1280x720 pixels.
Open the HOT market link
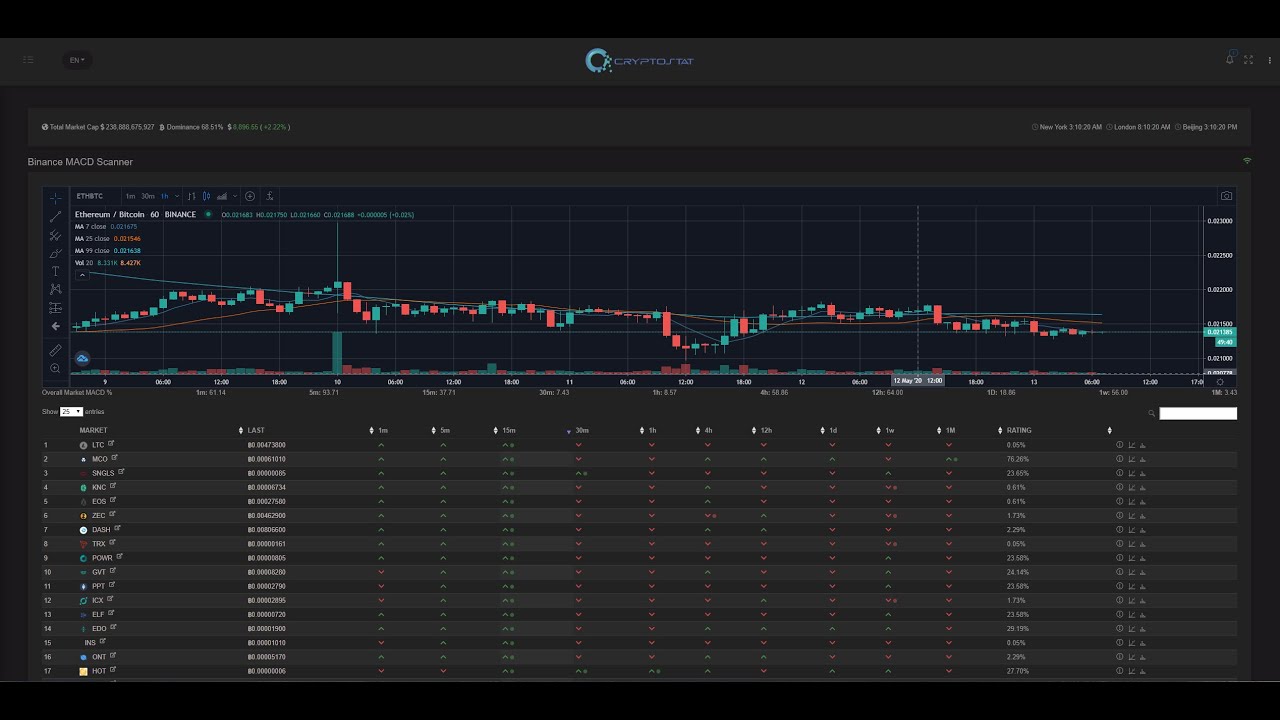pyautogui.click(x=99, y=671)
